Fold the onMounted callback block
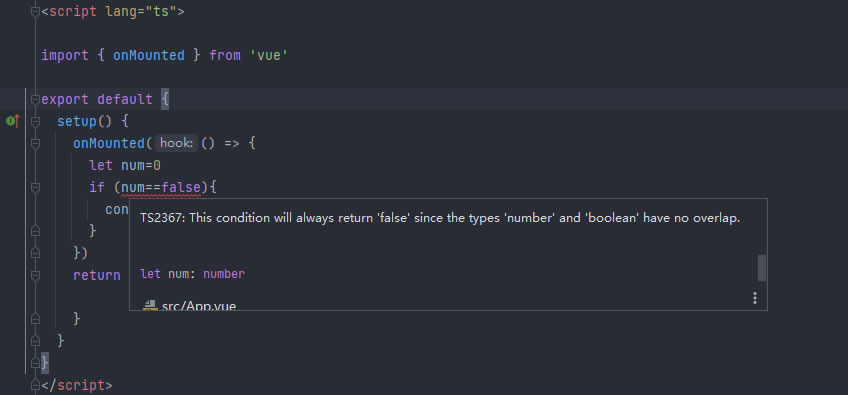The width and height of the screenshot is (848, 395). click(x=35, y=143)
